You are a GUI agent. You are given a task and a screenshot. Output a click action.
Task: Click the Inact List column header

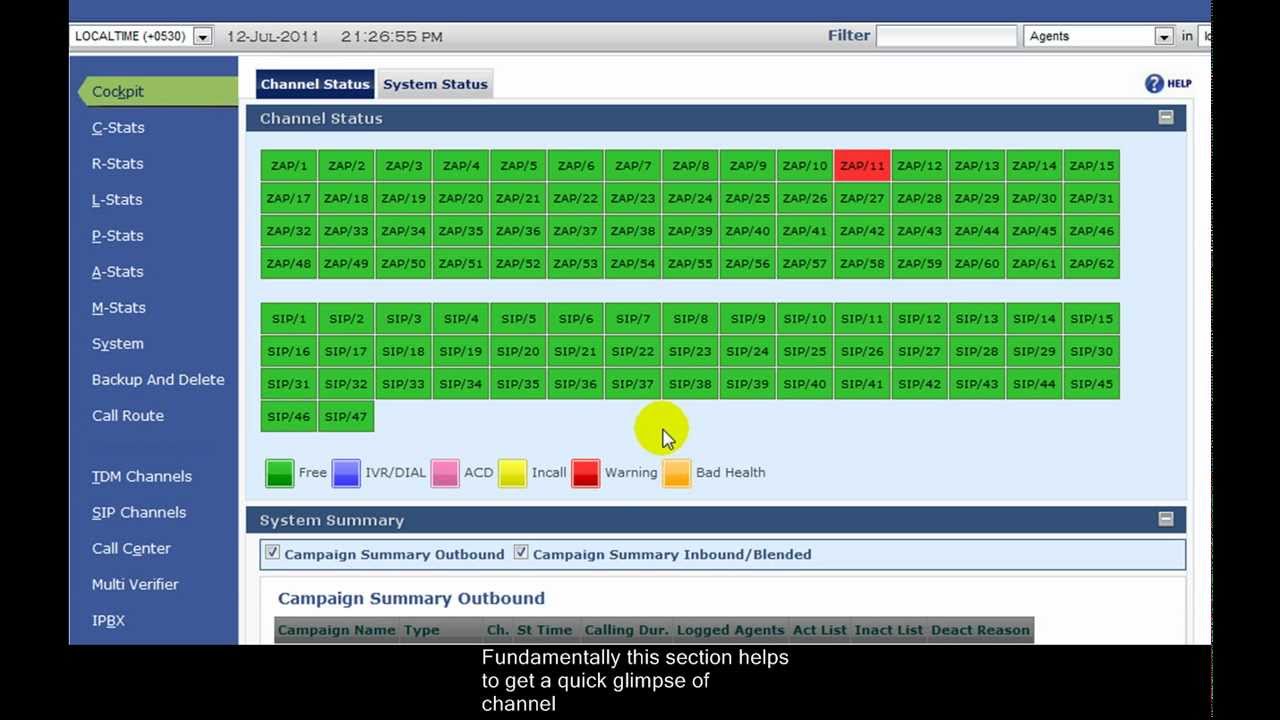pyautogui.click(x=889, y=630)
